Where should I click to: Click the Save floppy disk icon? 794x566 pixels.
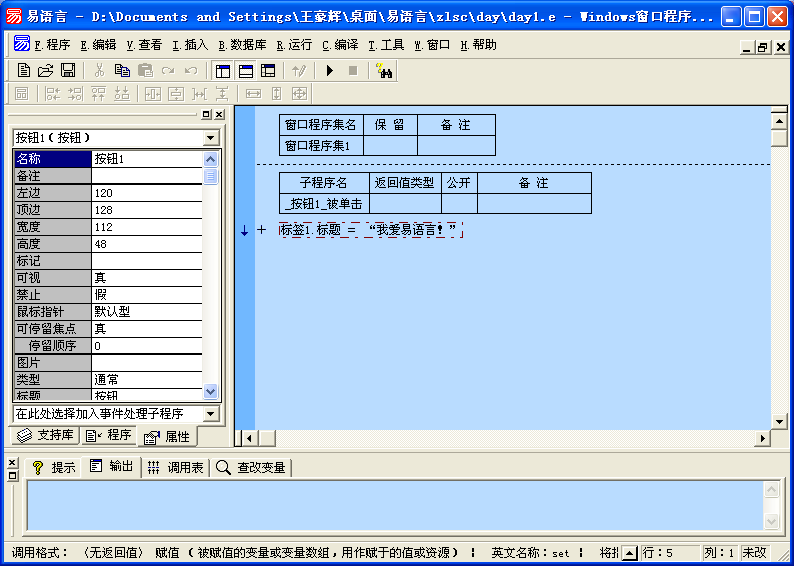click(x=68, y=70)
